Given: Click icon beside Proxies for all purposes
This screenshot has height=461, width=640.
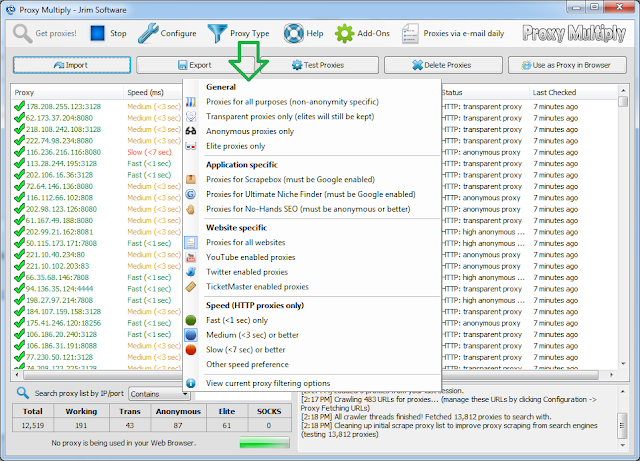Looking at the screenshot, I should tap(191, 102).
